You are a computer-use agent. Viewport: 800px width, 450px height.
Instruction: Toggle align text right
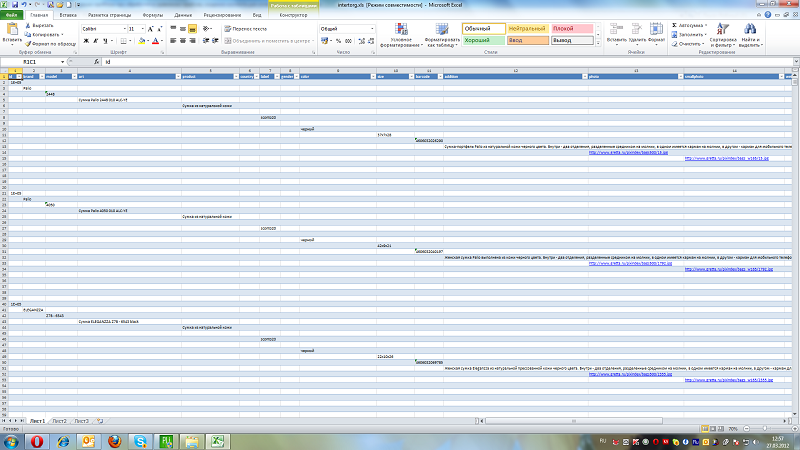[192, 40]
